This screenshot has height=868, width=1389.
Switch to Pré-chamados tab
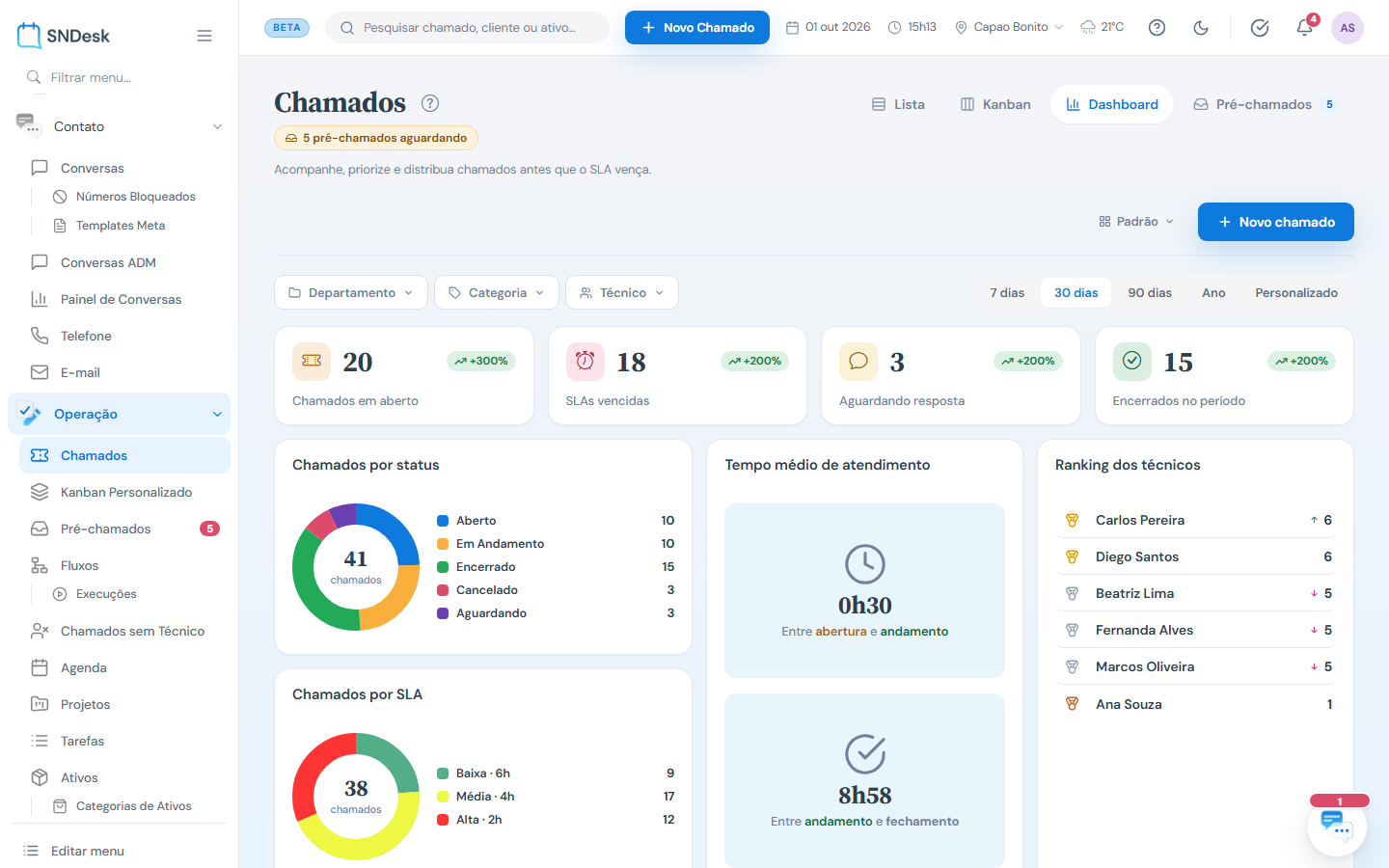point(1265,104)
